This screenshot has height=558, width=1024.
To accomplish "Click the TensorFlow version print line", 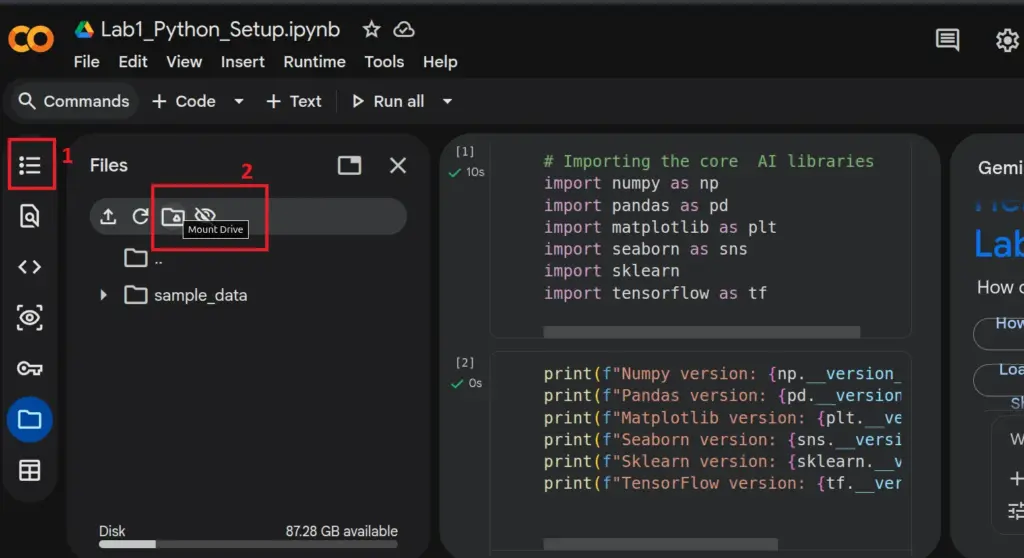I will click(722, 484).
